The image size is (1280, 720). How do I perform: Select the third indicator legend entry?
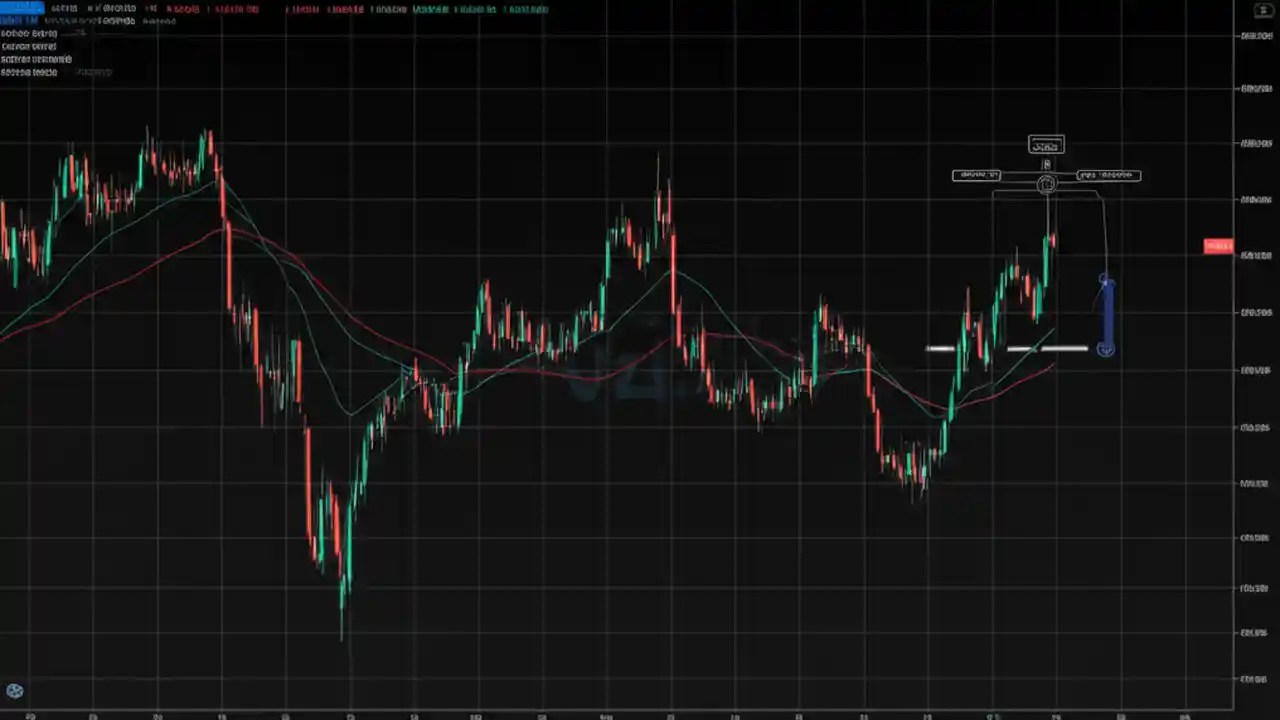pos(36,59)
